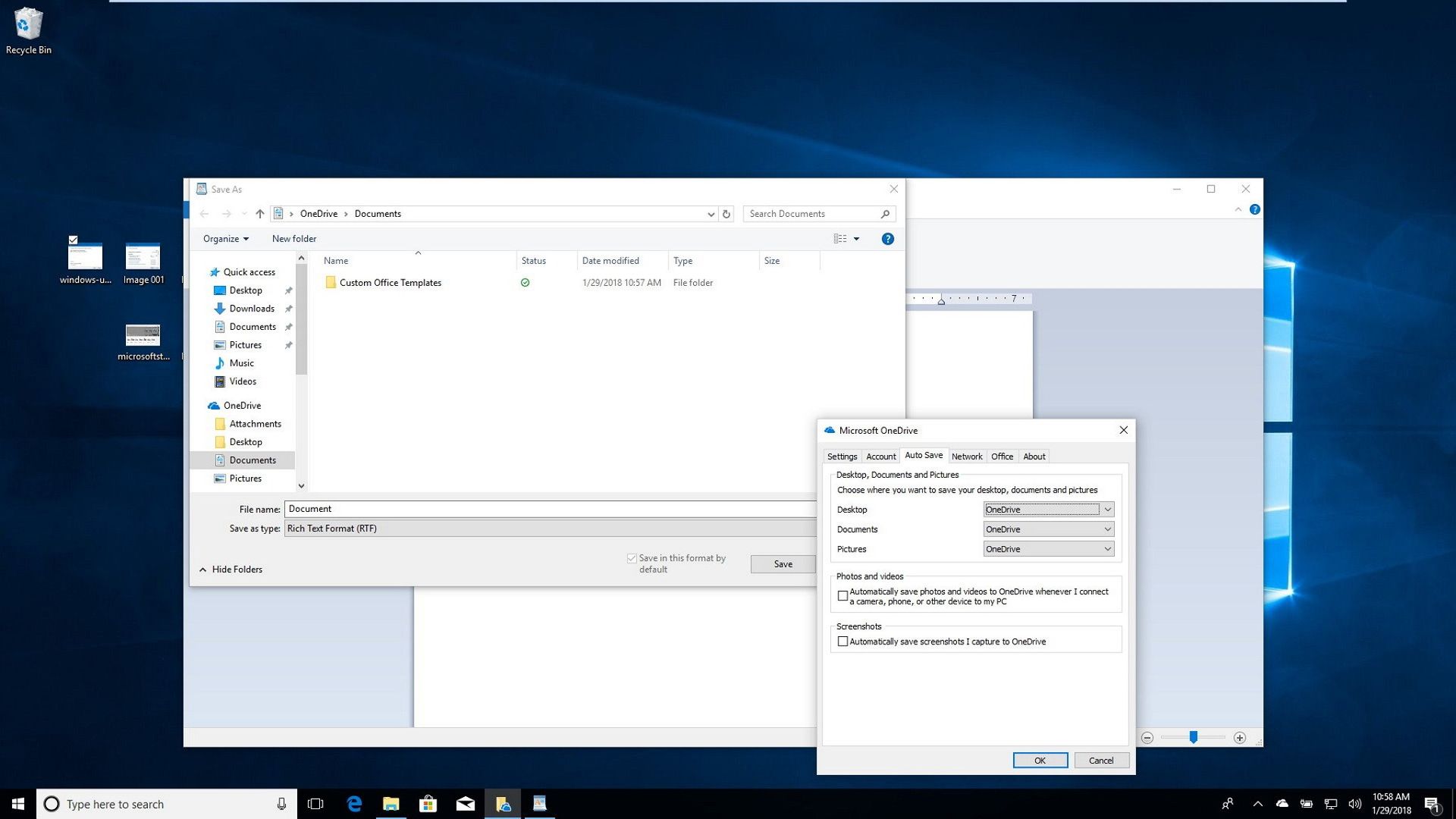Select the Music folder in the navigation pane
Viewport: 1456px width, 819px height.
point(241,362)
